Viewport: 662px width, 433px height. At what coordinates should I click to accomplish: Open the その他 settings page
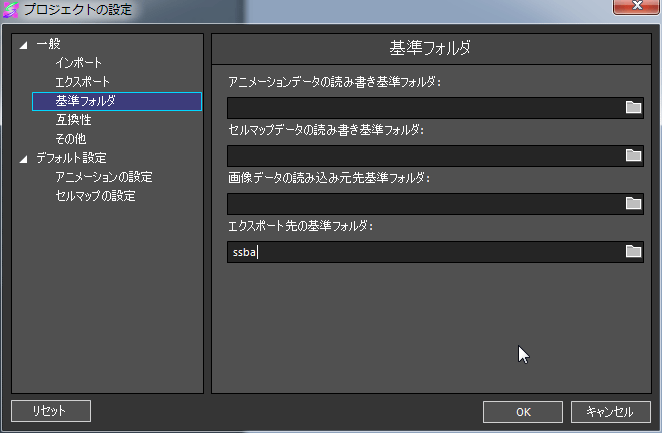pyautogui.click(x=71, y=139)
